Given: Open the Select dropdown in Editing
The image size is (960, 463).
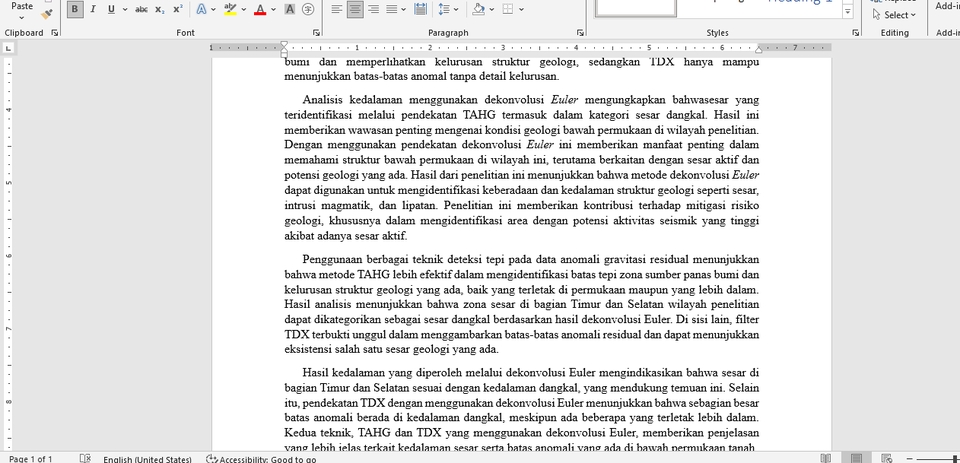Looking at the screenshot, I should pos(894,15).
